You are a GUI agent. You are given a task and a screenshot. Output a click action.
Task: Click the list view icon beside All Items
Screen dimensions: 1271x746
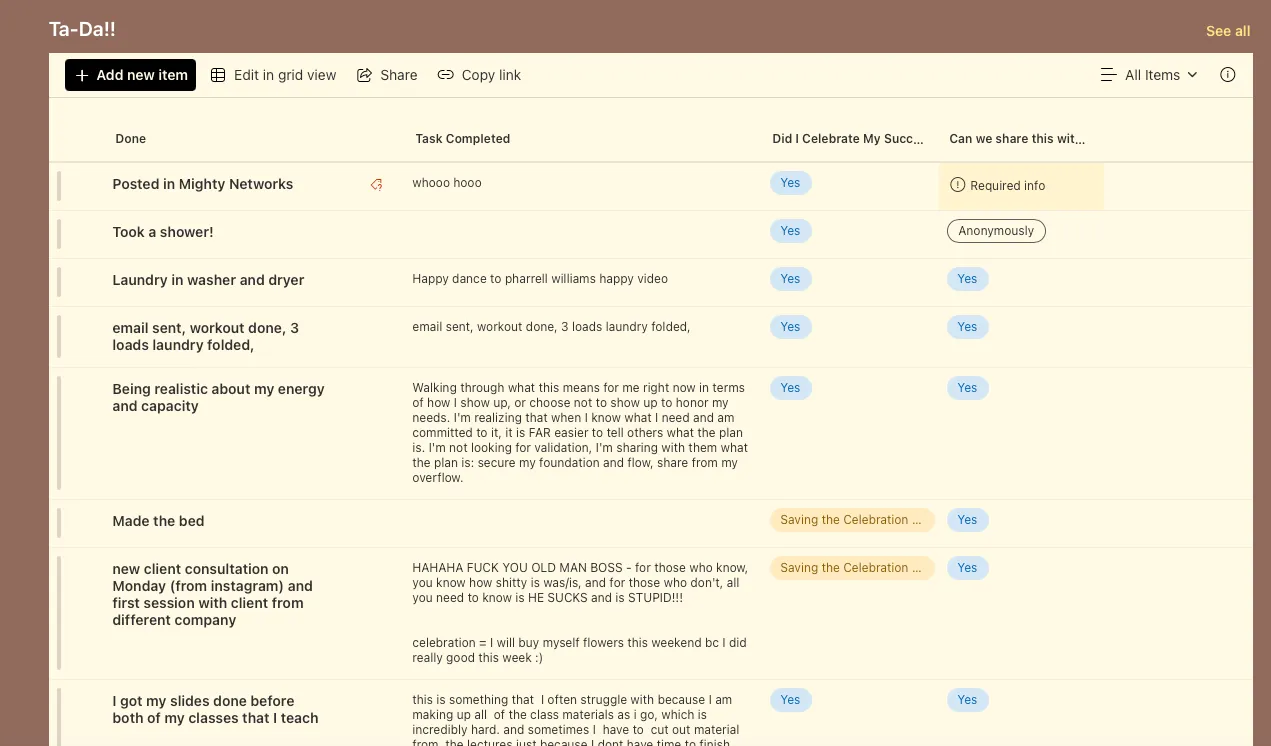1108,75
